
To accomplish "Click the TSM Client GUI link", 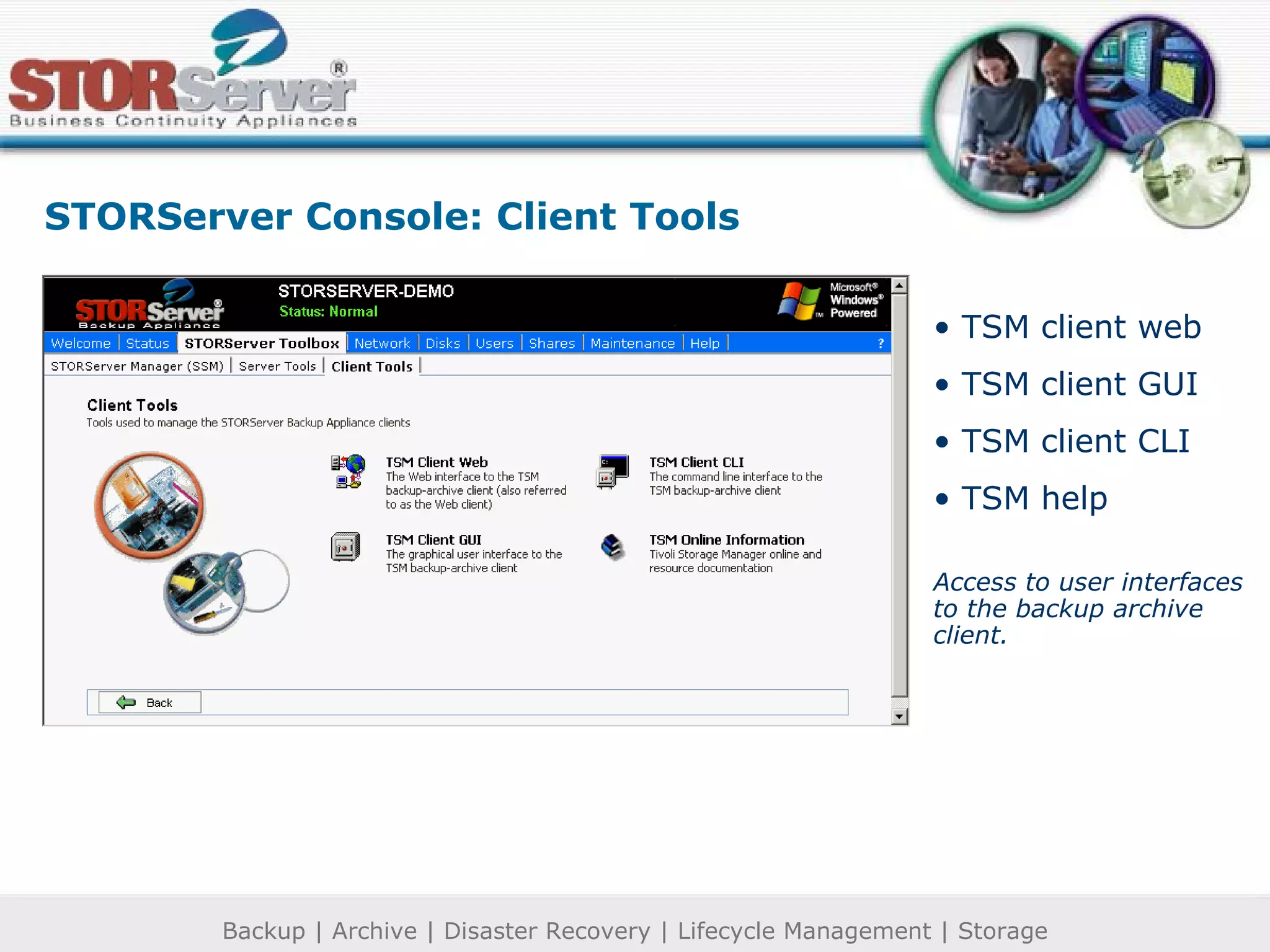I will (x=433, y=540).
